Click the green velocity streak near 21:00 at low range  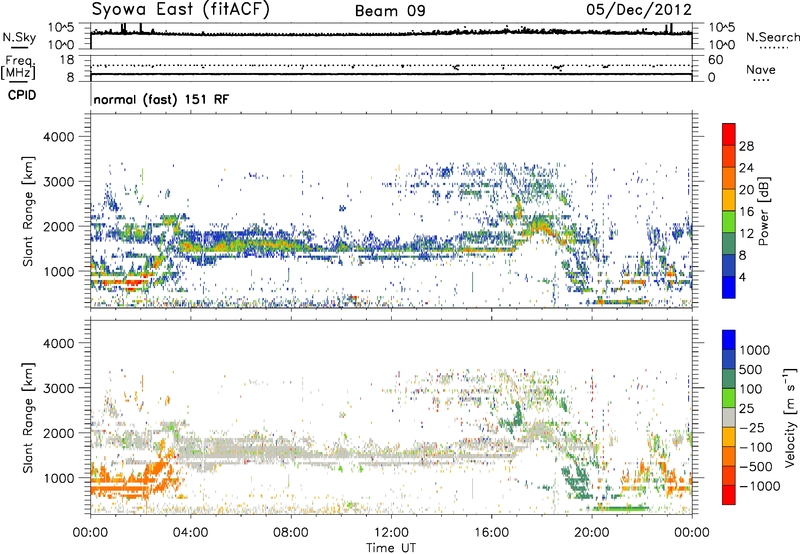click(620, 508)
